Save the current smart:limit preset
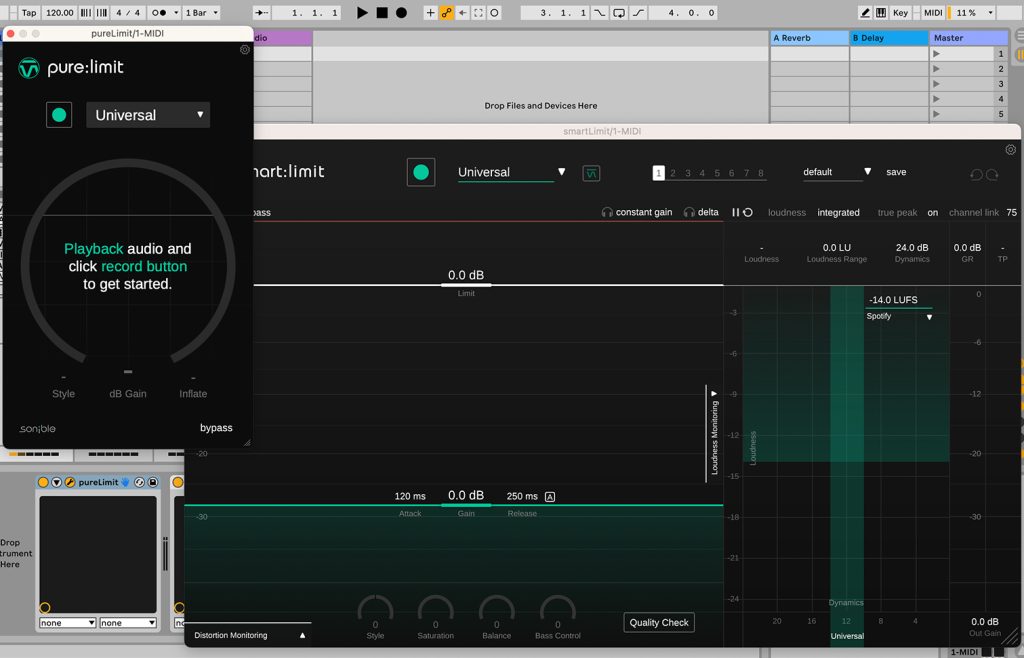 (x=896, y=171)
